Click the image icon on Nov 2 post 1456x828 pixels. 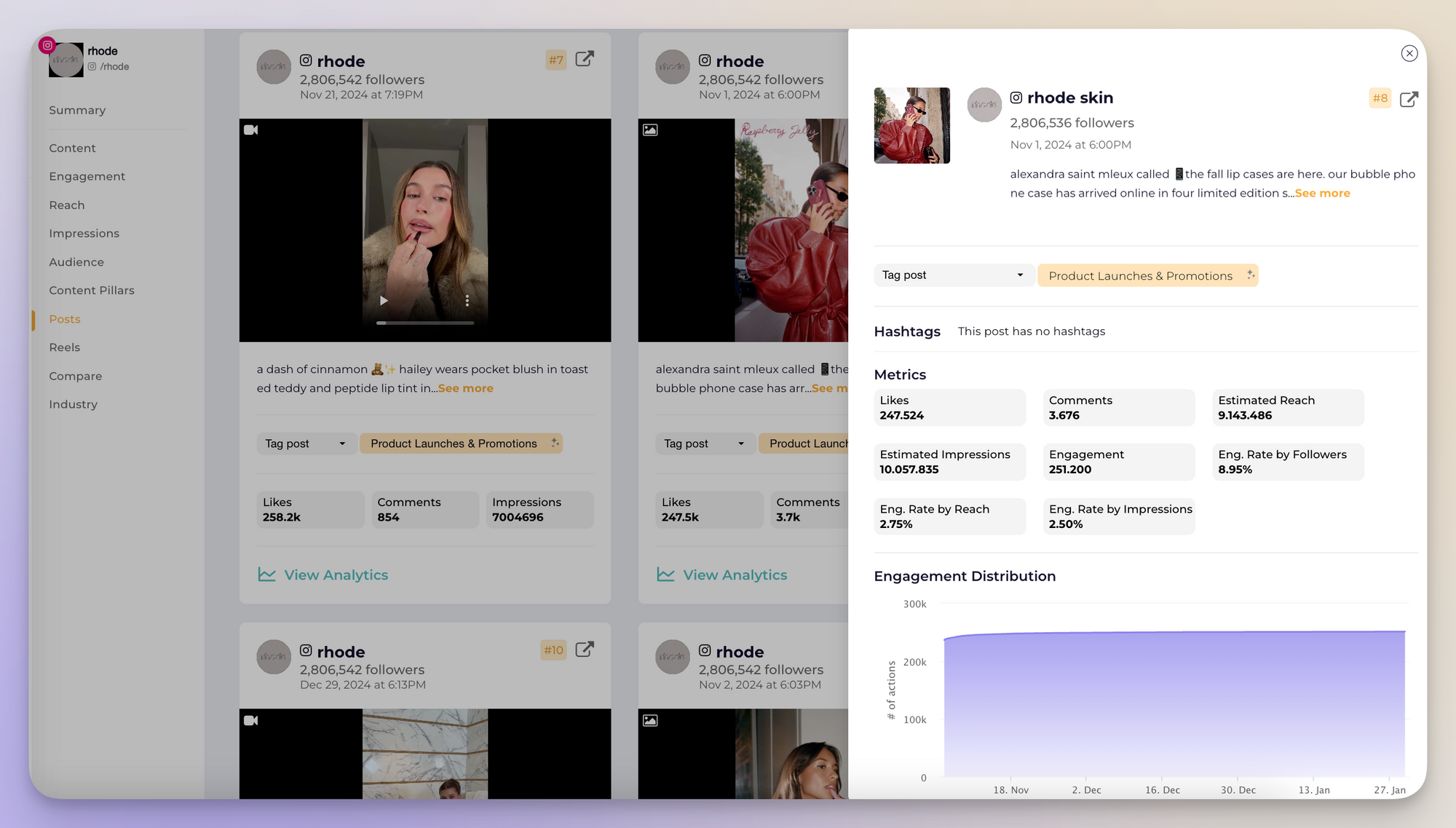(x=650, y=720)
